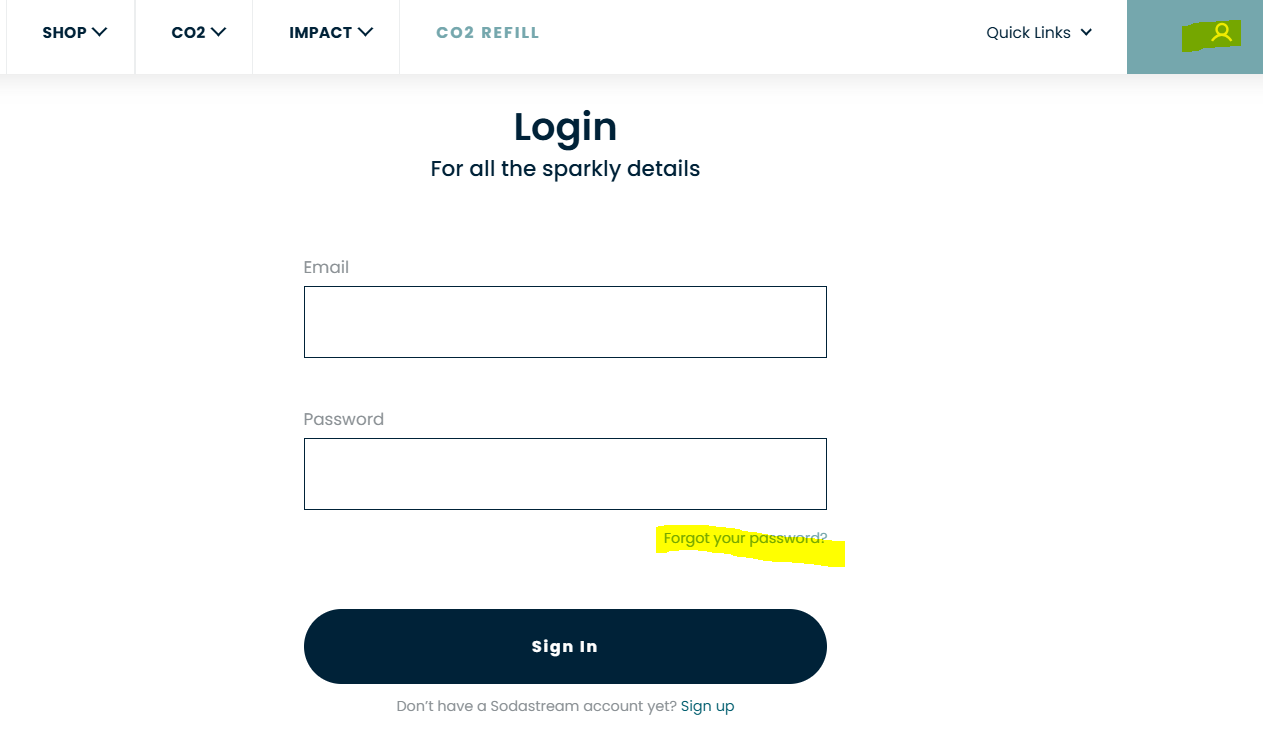Expand the chevron arrow beside IMPACT
The width and height of the screenshot is (1263, 737).
(365, 32)
